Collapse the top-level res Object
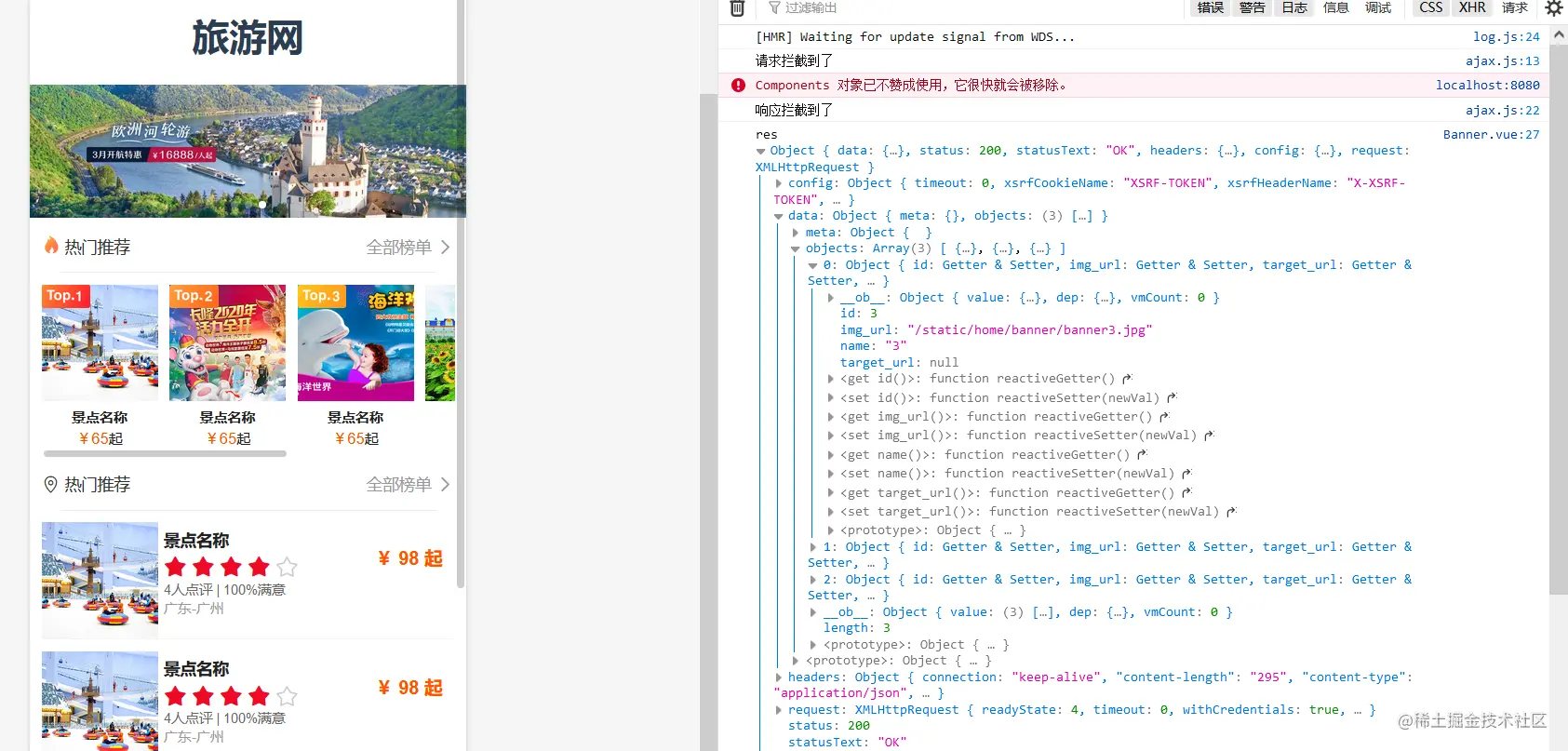 pyautogui.click(x=761, y=151)
